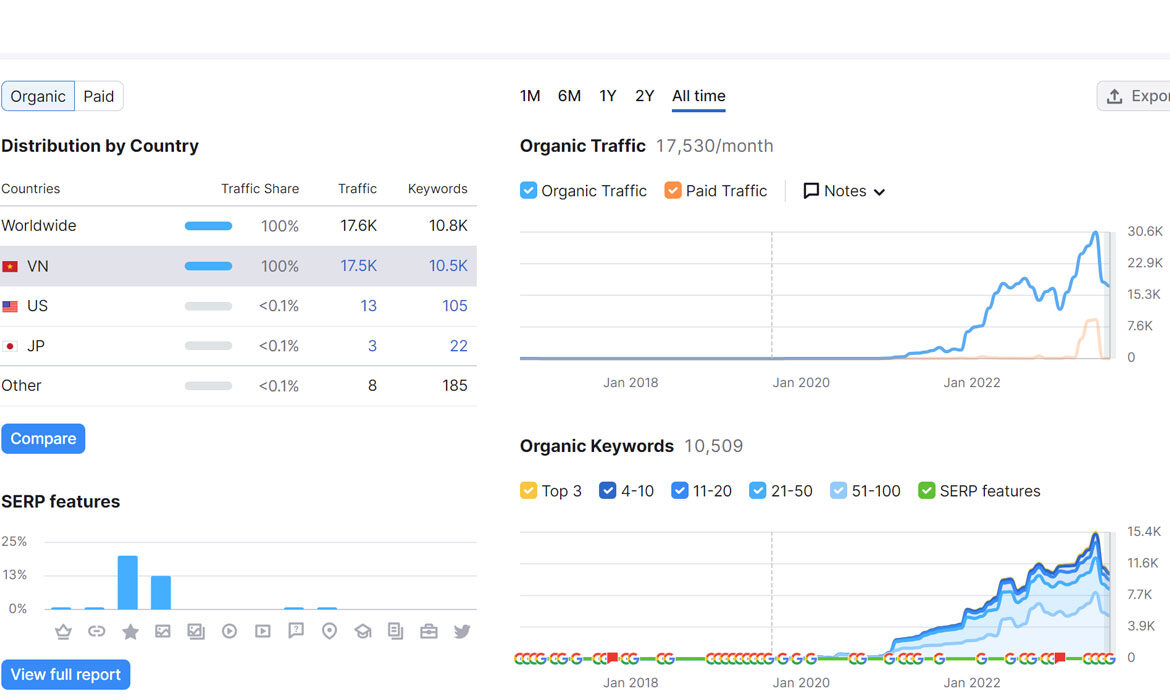
Task: Uncheck the green SERP features checkbox
Action: click(x=927, y=490)
